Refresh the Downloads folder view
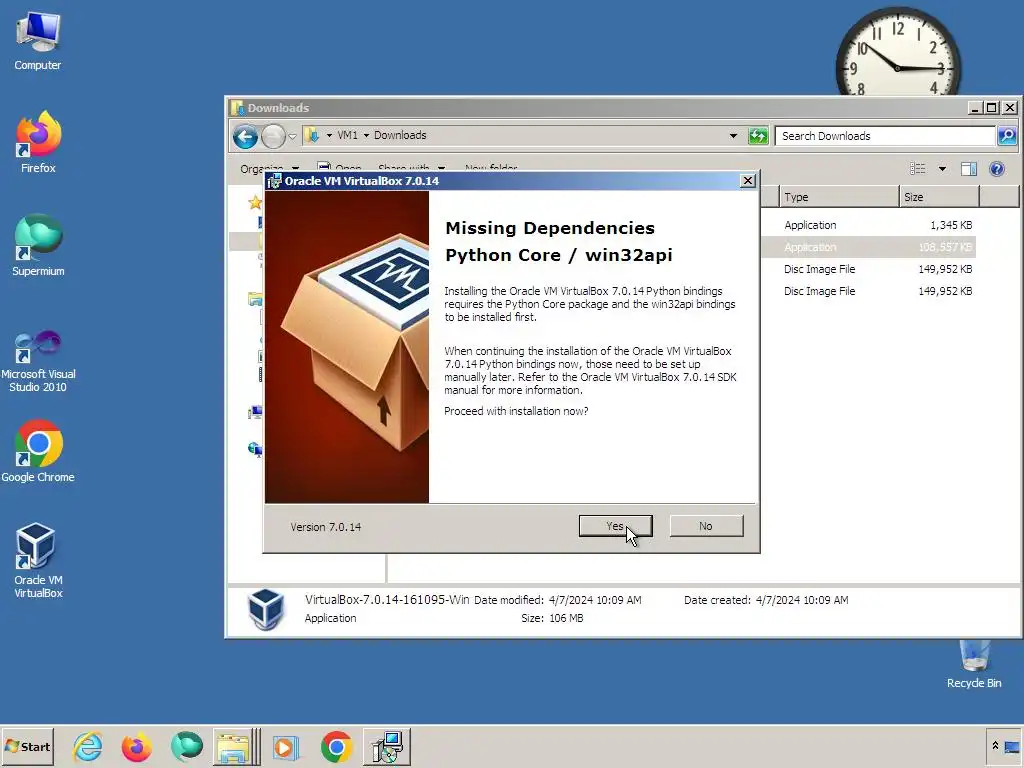 (x=758, y=136)
